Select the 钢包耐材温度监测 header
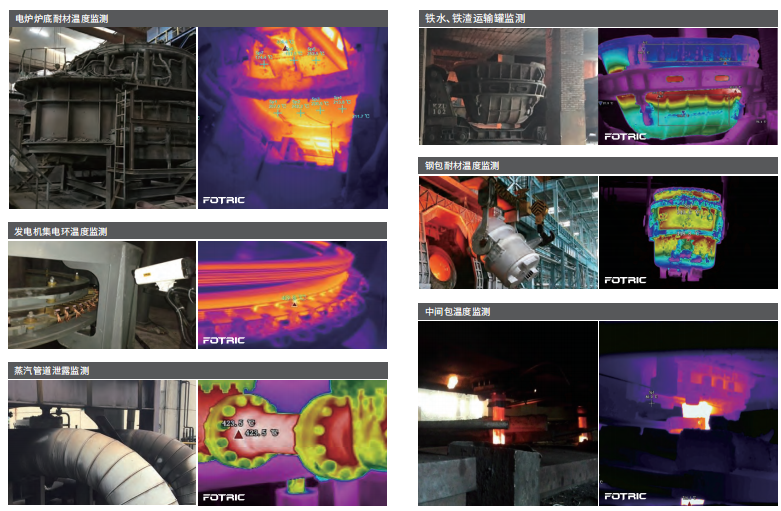This screenshot has width=781, height=511. click(x=462, y=165)
